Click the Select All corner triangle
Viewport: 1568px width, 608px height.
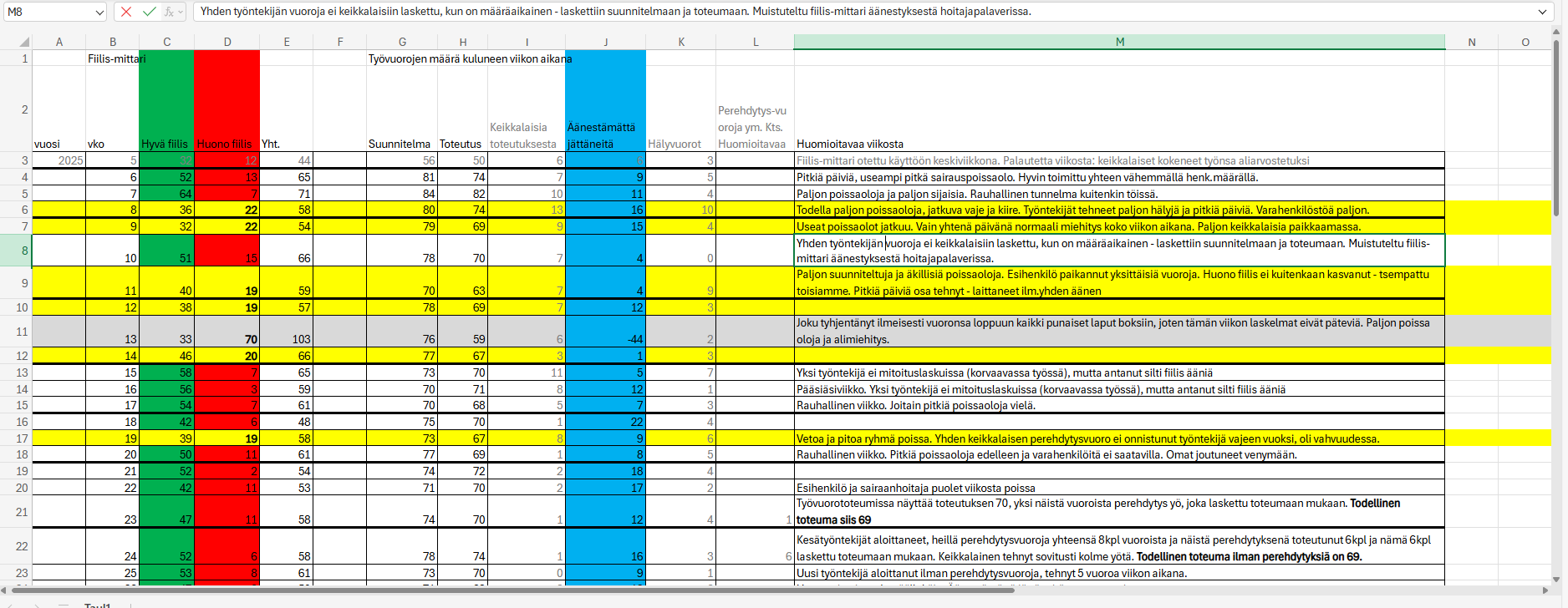pyautogui.click(x=24, y=43)
